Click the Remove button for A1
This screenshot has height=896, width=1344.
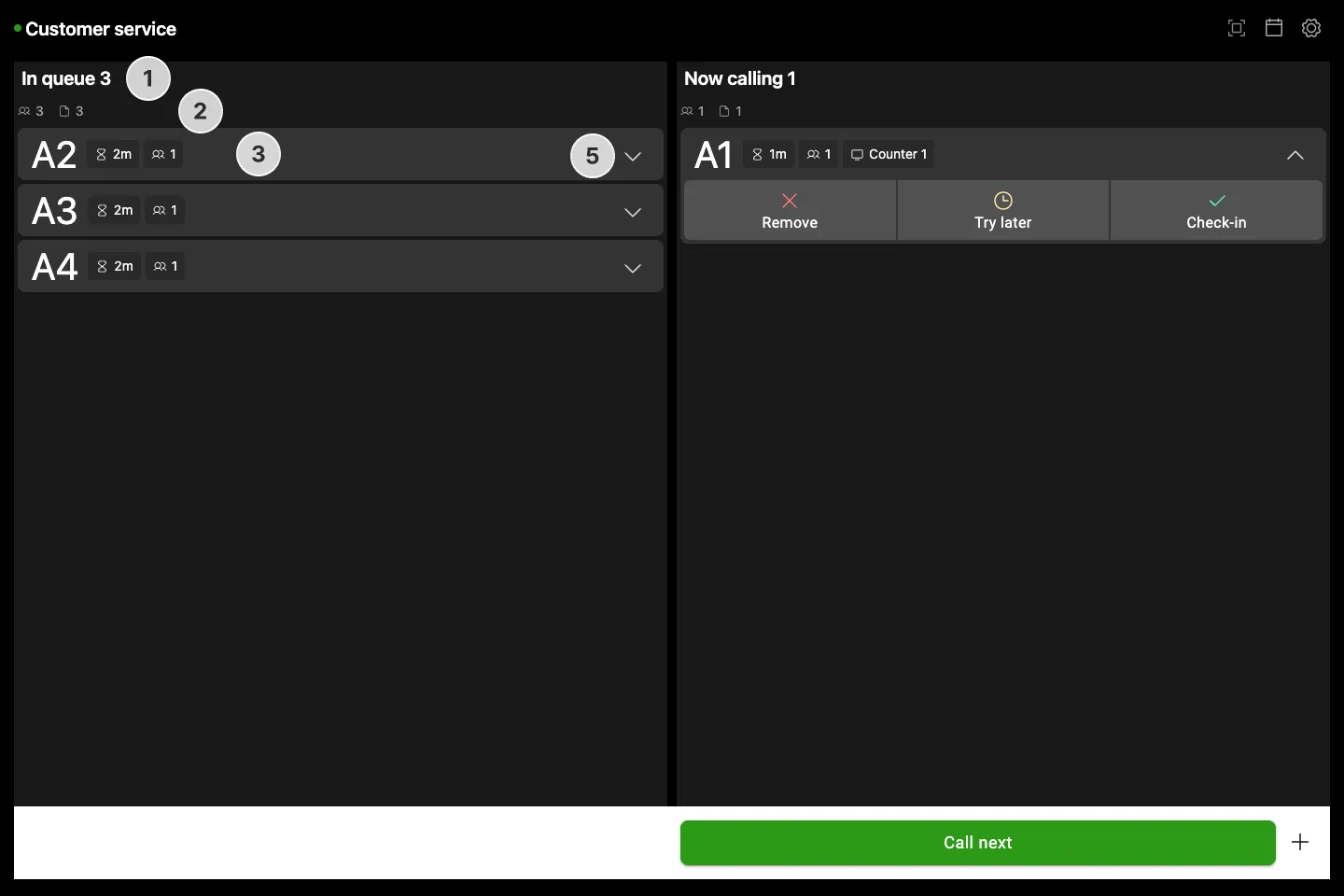click(790, 211)
